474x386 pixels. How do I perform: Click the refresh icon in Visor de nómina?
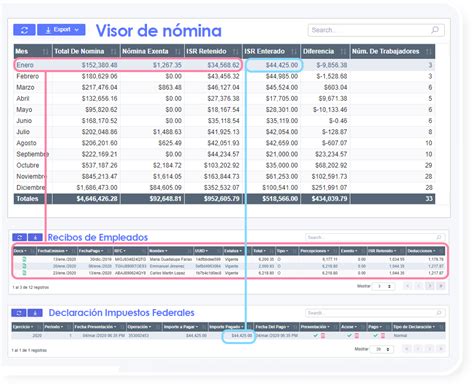pyautogui.click(x=24, y=30)
